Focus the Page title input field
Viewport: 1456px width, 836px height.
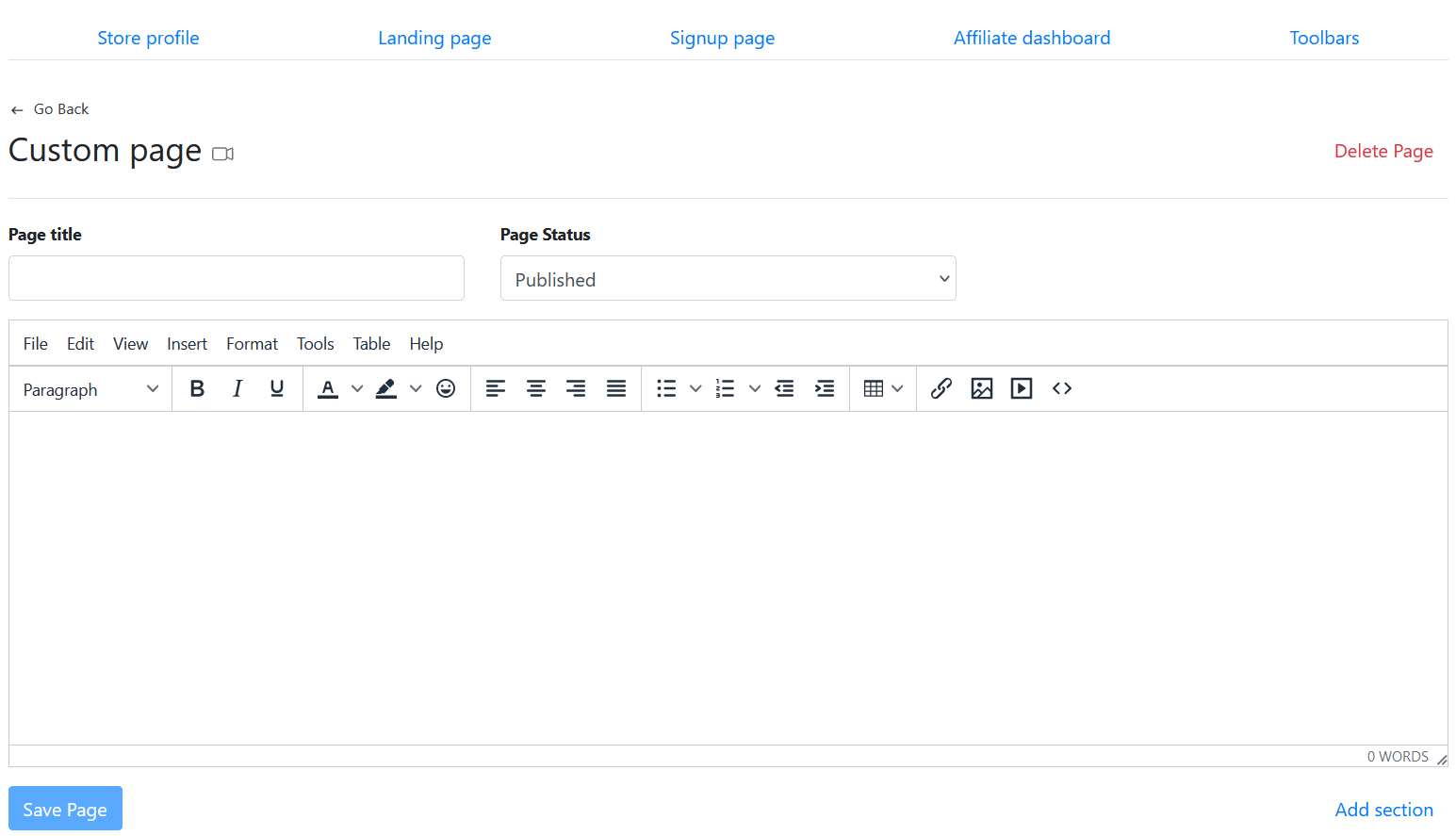coord(237,278)
